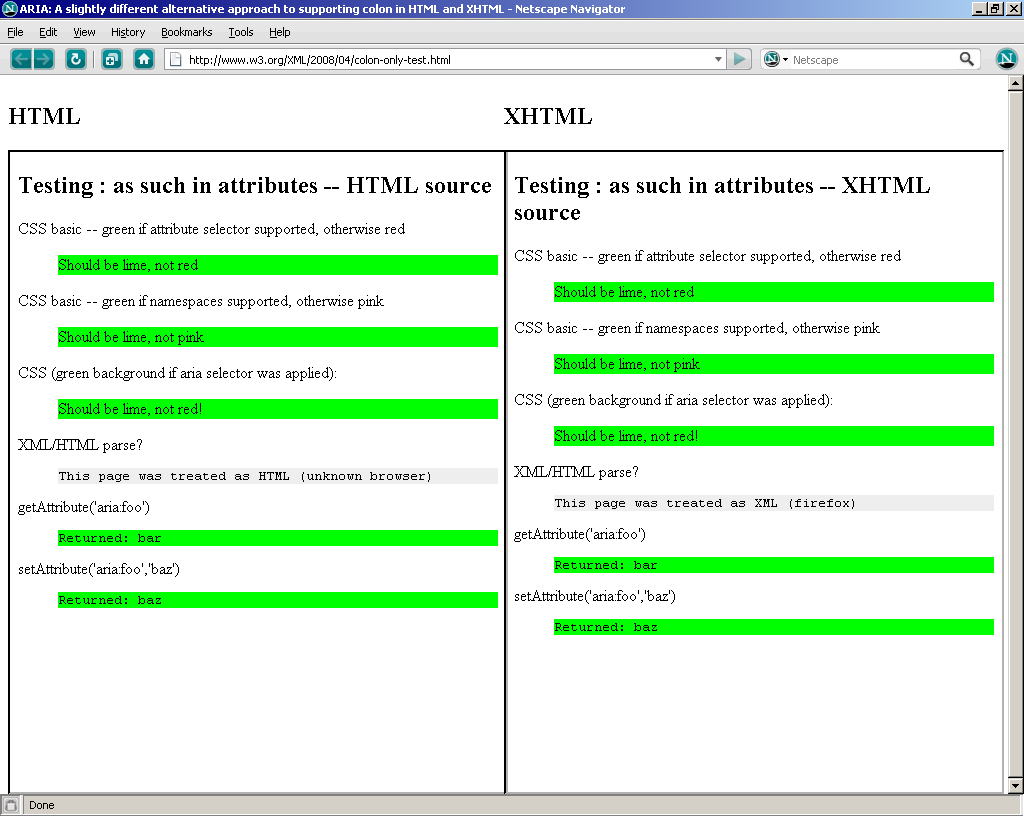The image size is (1024, 816).
Task: Open the File menu
Action: click(x=15, y=32)
